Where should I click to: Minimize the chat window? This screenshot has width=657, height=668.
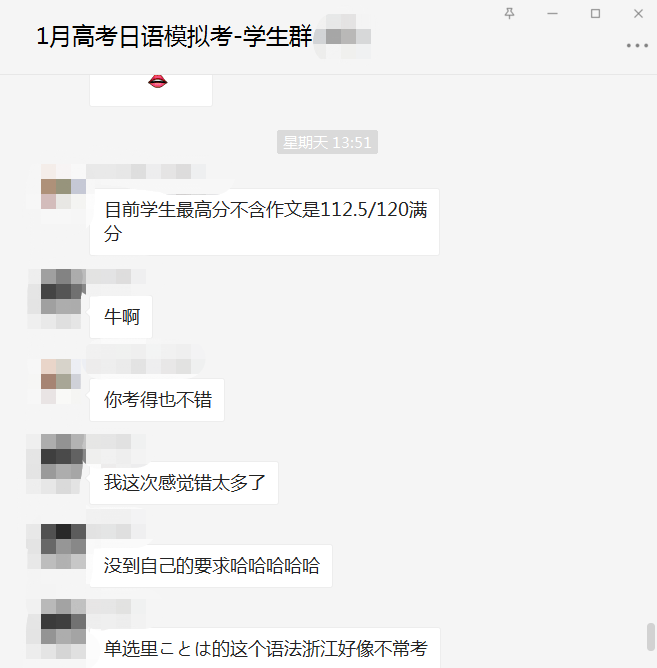pos(552,14)
